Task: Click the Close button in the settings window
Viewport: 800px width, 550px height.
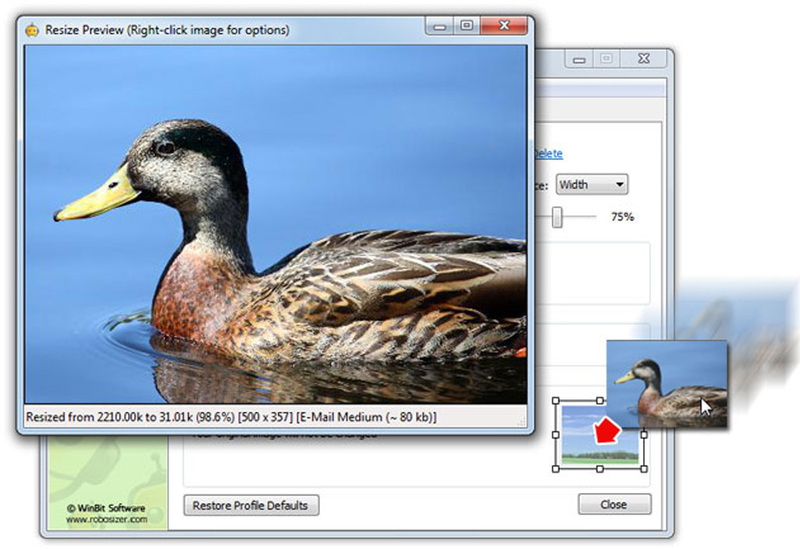Action: click(x=614, y=505)
